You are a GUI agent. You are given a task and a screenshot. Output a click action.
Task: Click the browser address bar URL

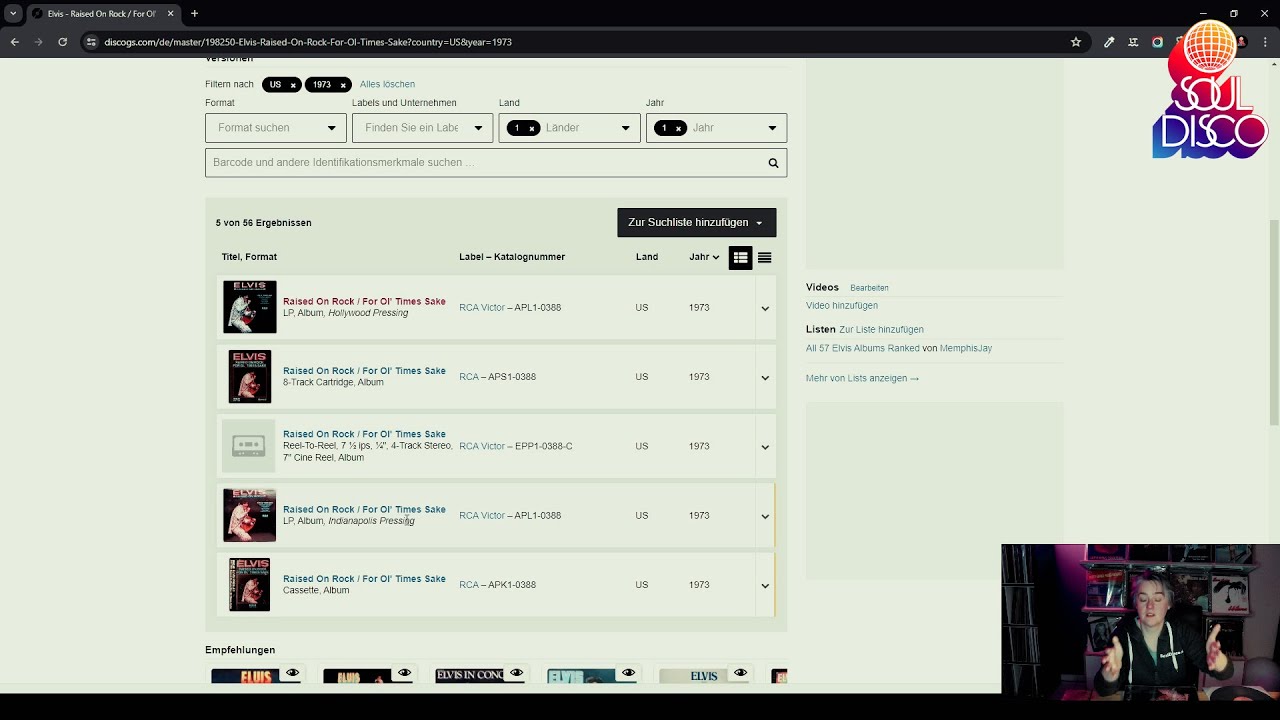click(308, 42)
